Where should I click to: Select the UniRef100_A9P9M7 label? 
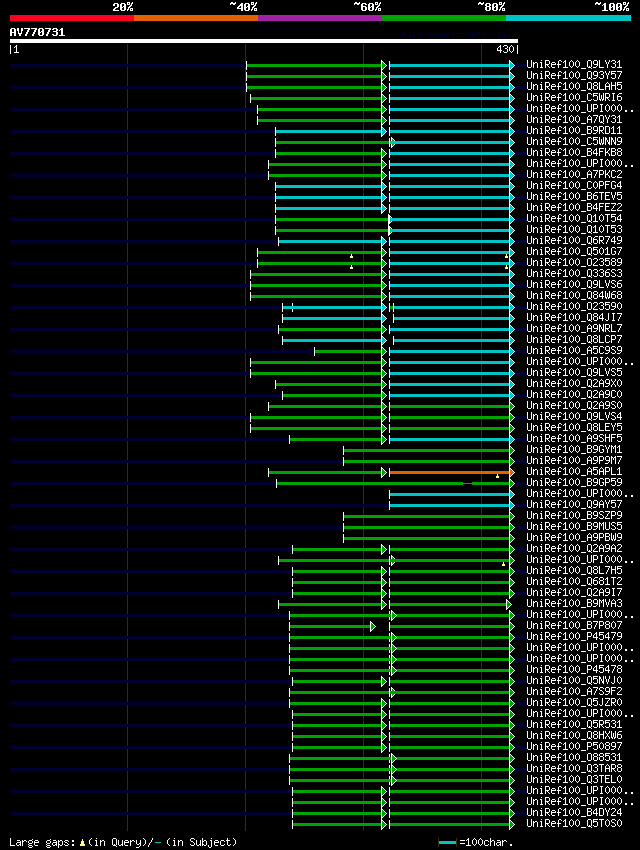tap(574, 460)
